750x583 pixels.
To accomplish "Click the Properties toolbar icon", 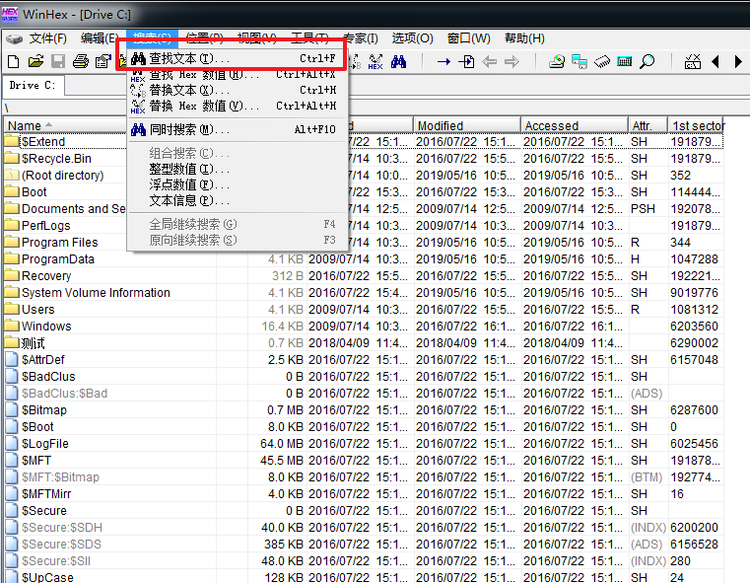I will point(103,62).
